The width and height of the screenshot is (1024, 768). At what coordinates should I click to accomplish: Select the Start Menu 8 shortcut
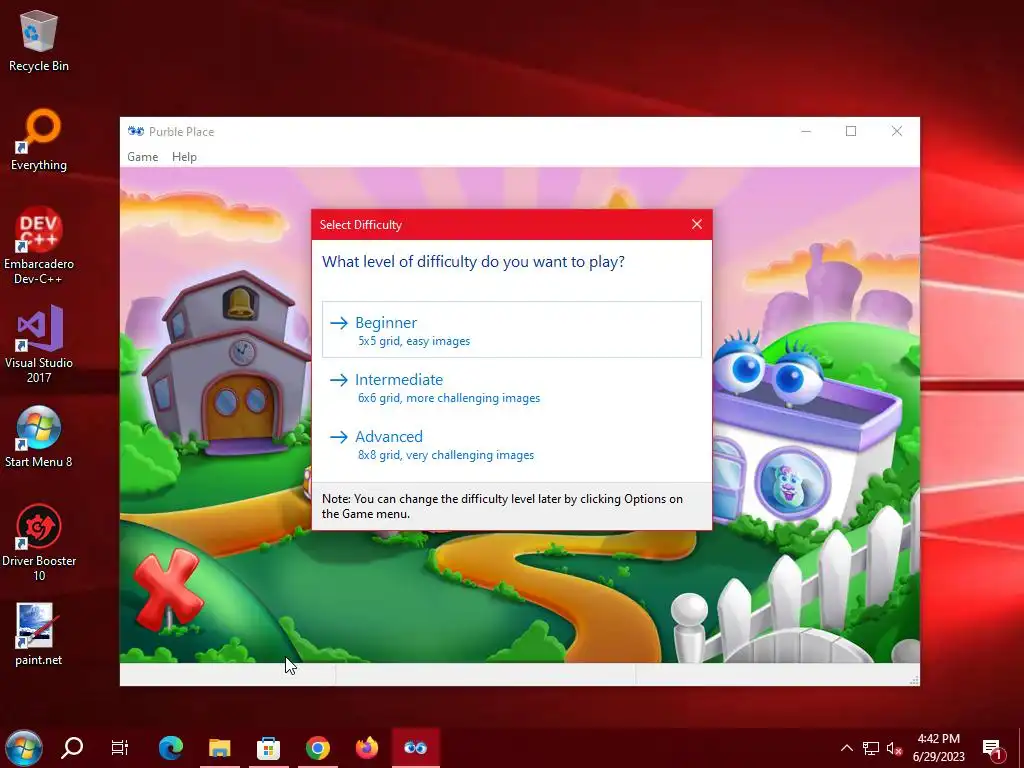pyautogui.click(x=39, y=437)
